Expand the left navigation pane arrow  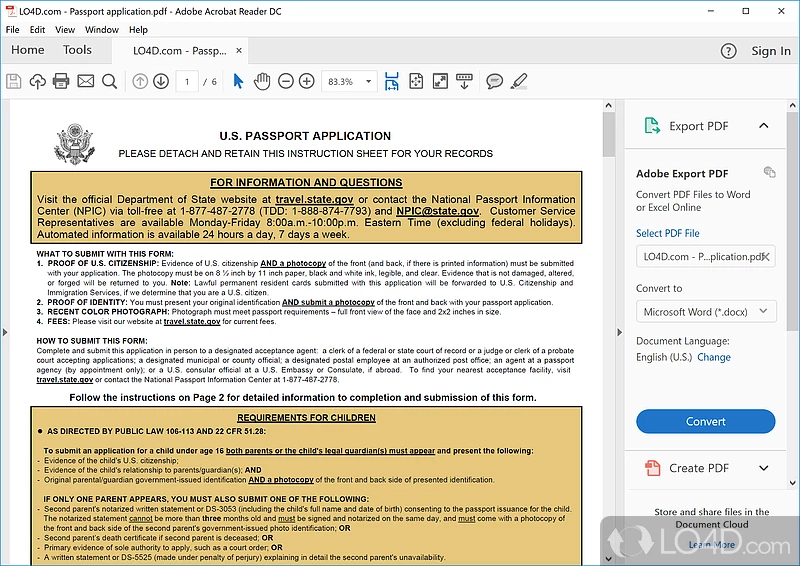[5, 332]
